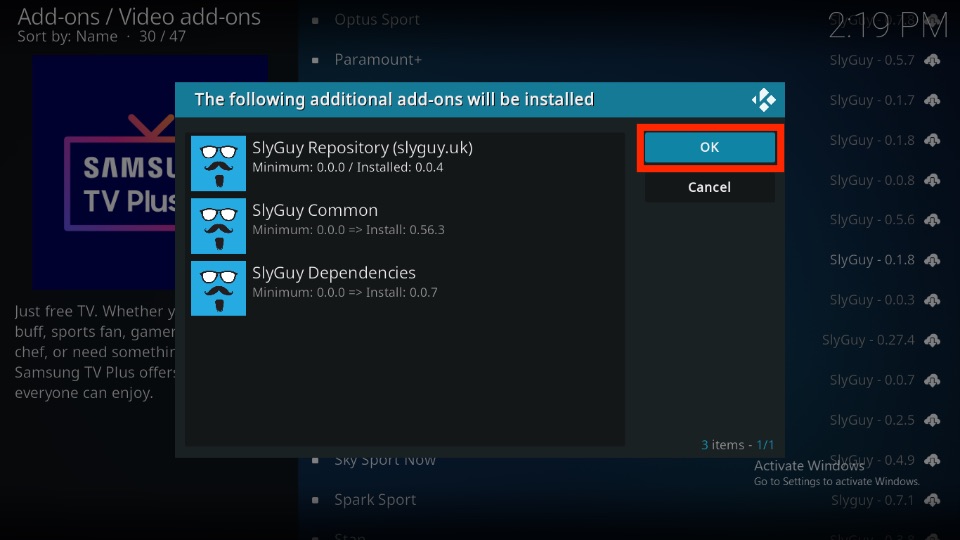Image resolution: width=960 pixels, height=540 pixels.
Task: Click the SlyGuy Repository avatar icon
Action: (218, 163)
